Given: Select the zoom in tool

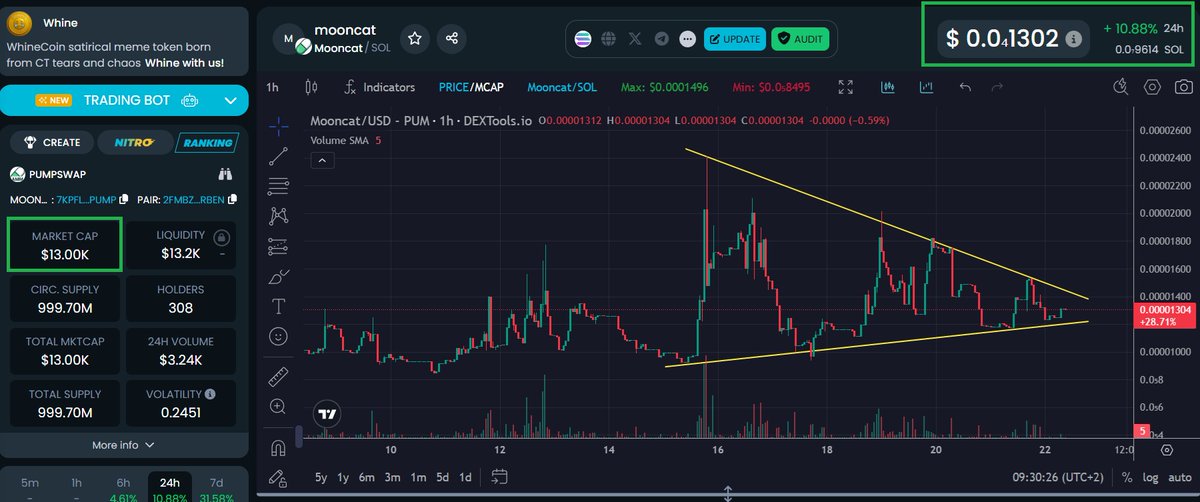Looking at the screenshot, I should (279, 406).
